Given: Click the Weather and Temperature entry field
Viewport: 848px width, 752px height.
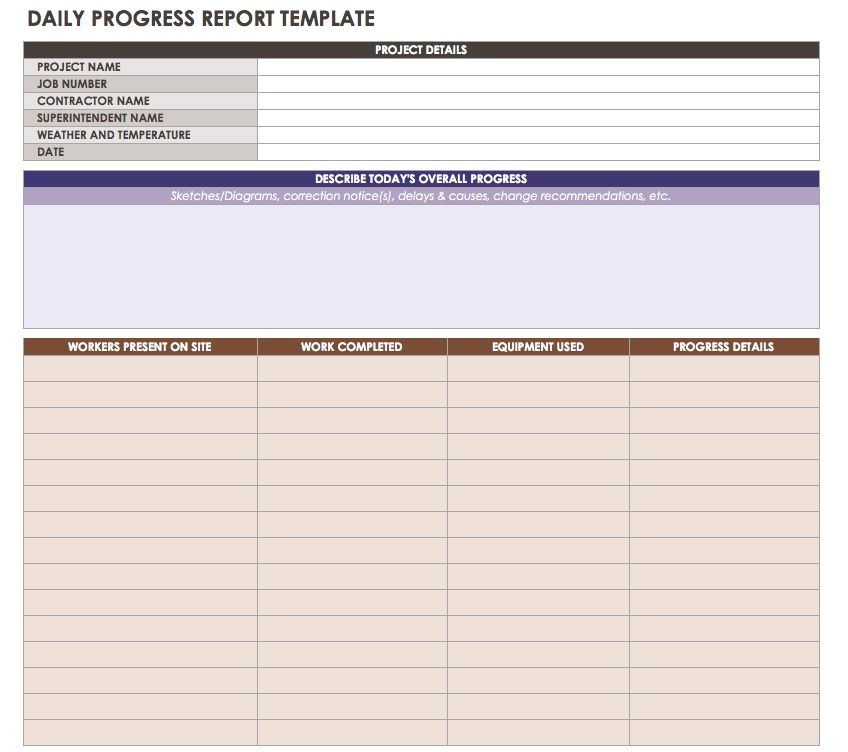Looking at the screenshot, I should tap(537, 135).
